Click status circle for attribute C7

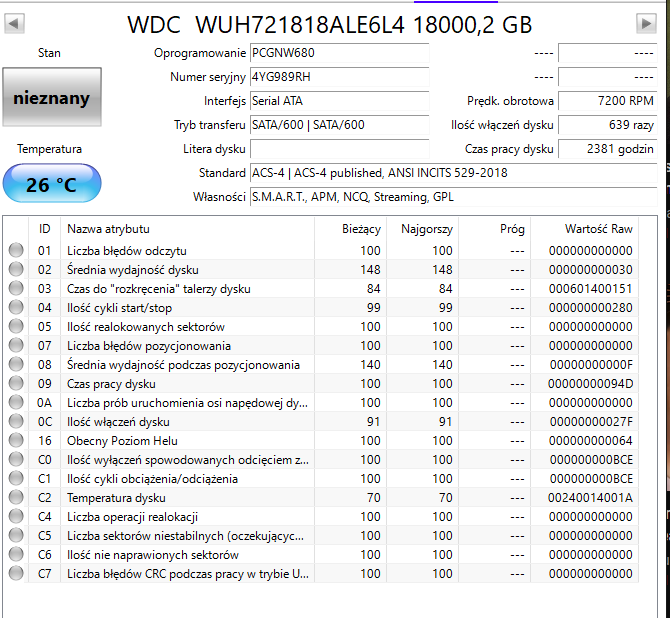point(16,573)
